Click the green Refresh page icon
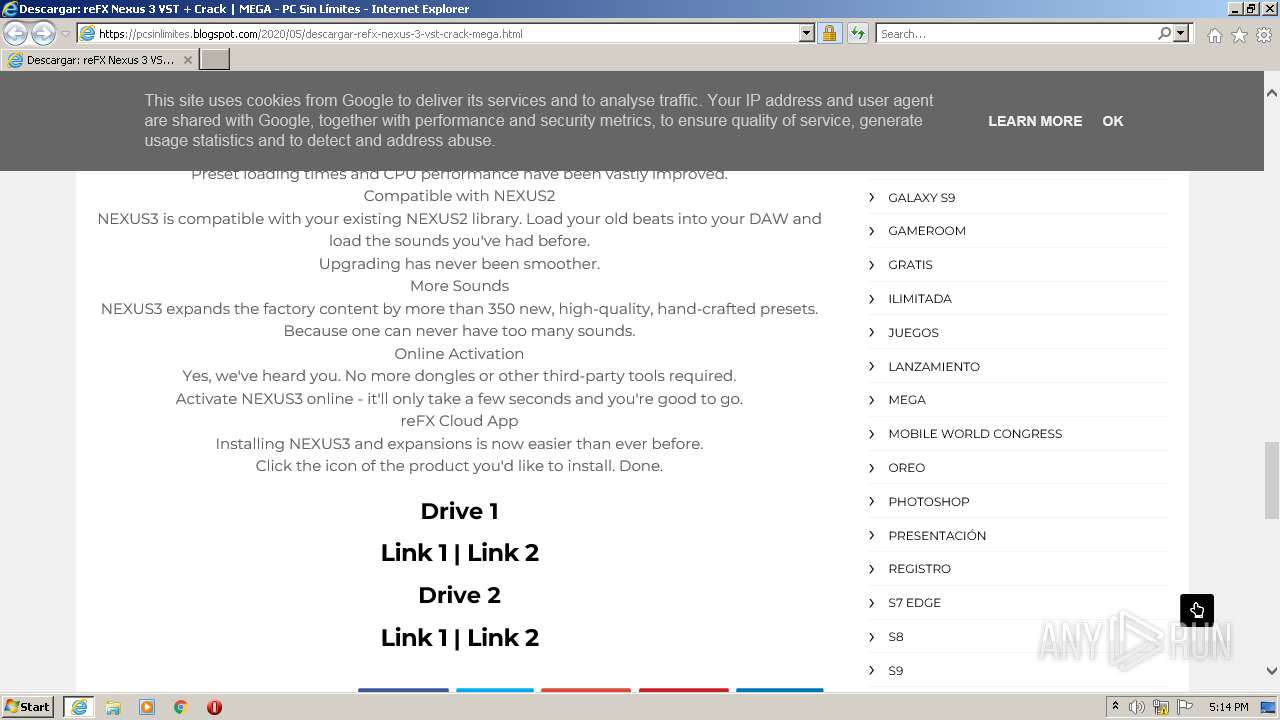Image resolution: width=1280 pixels, height=720 pixels. [857, 33]
